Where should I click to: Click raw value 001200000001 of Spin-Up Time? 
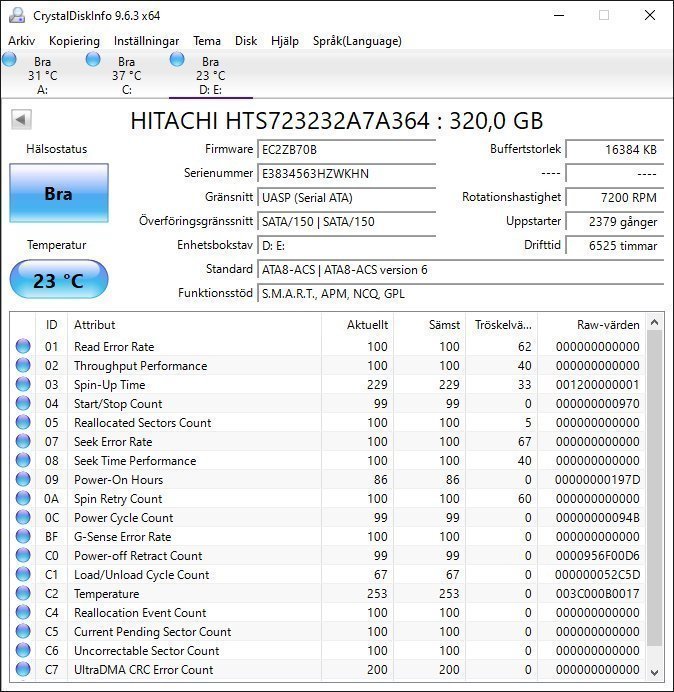click(597, 384)
